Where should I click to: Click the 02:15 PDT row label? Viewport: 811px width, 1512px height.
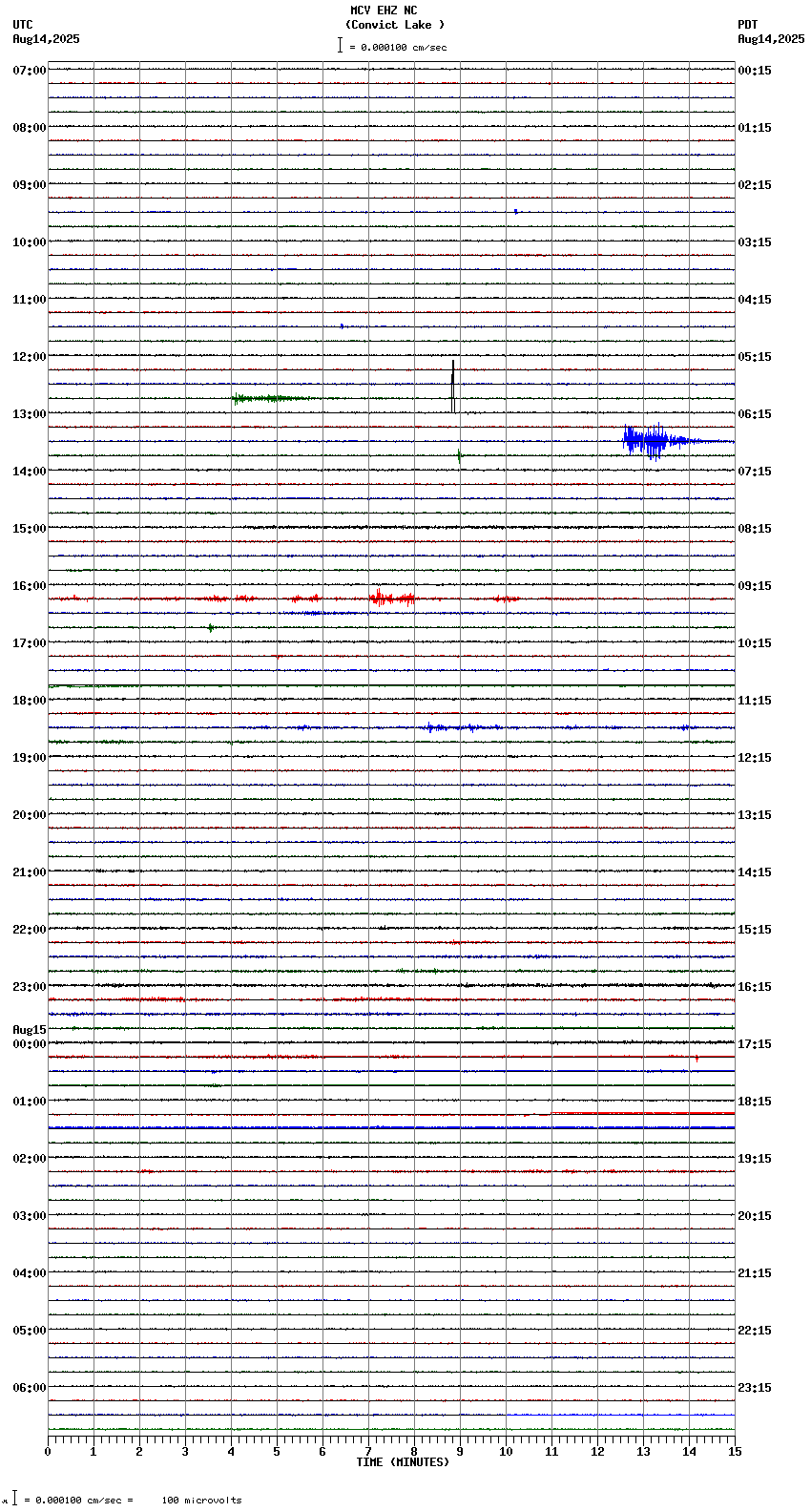(755, 185)
